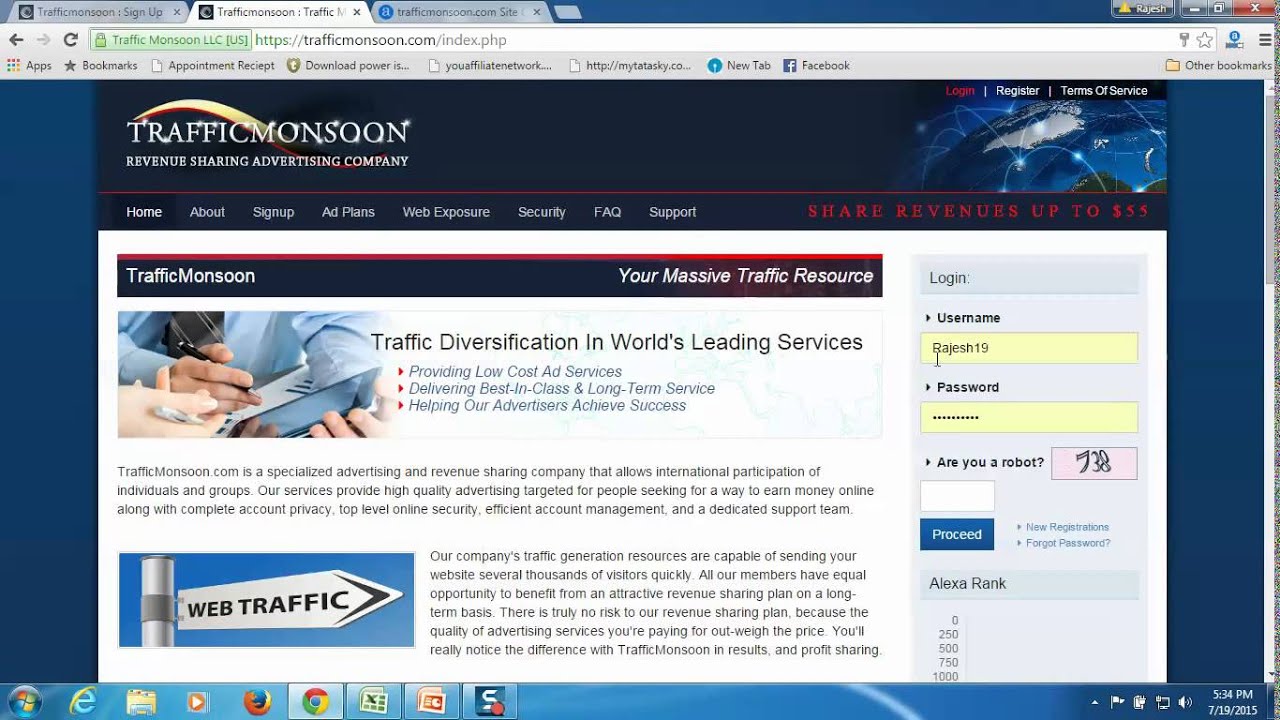Click the saved-password key icon in address bar
Viewport: 1280px width, 720px height.
tap(1184, 40)
